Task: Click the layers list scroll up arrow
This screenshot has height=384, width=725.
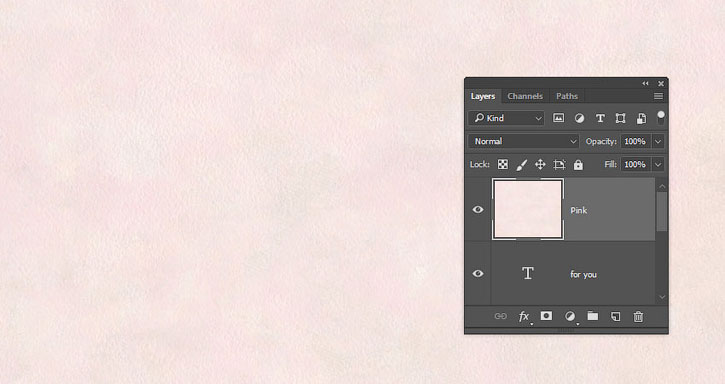Action: 662,186
